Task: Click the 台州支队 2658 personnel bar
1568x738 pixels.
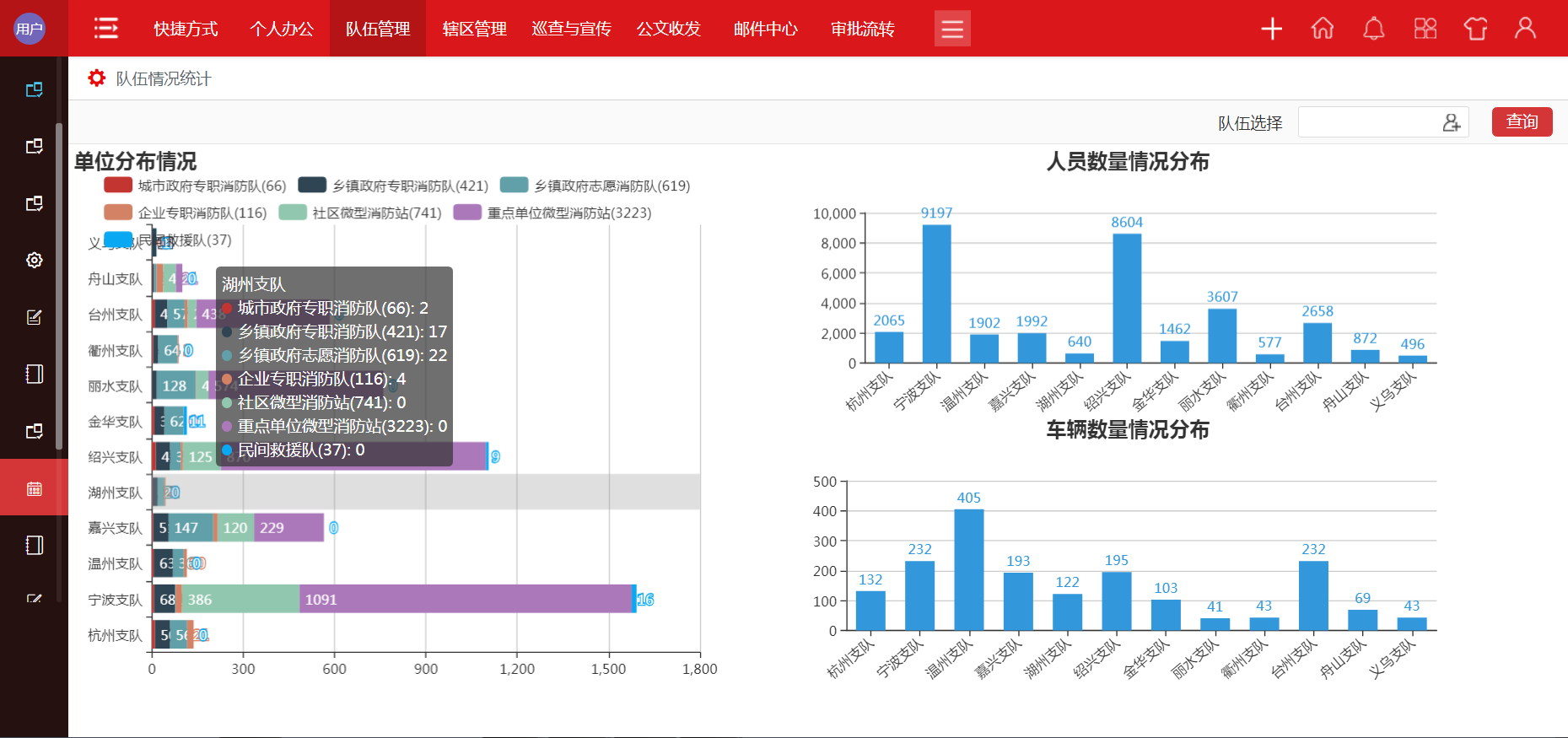Action: (x=1317, y=342)
